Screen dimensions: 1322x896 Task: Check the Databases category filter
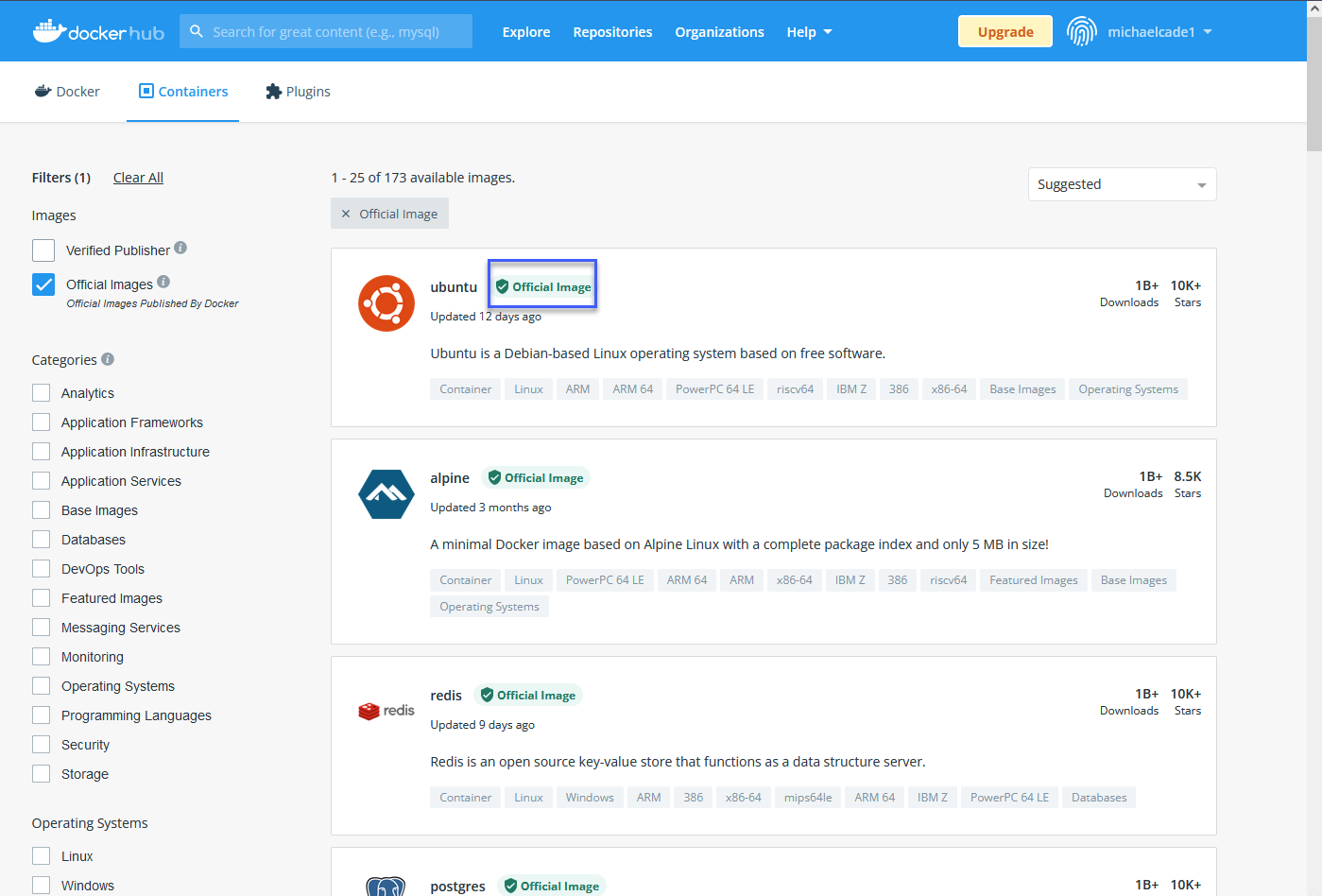[x=41, y=539]
